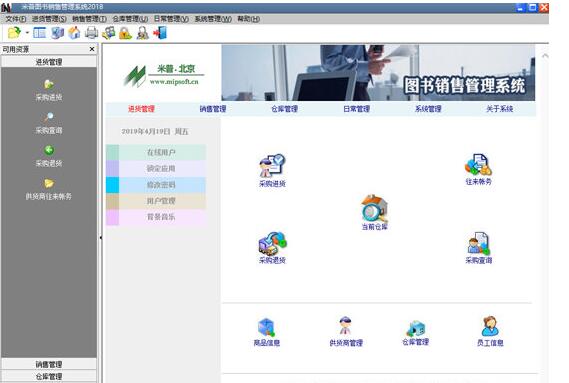Open the dropdown arrow beside folder icon
Screen dimensions: 569x383
(x=27, y=33)
